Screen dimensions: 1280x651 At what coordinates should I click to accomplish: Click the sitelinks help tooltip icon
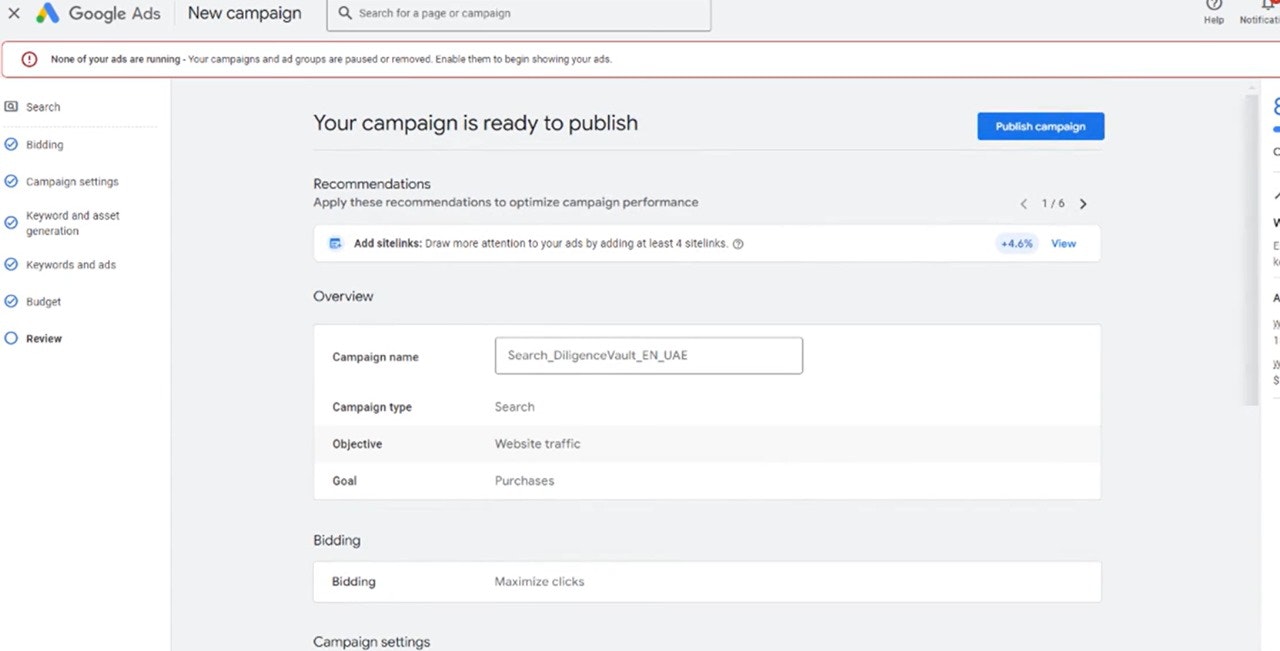738,244
